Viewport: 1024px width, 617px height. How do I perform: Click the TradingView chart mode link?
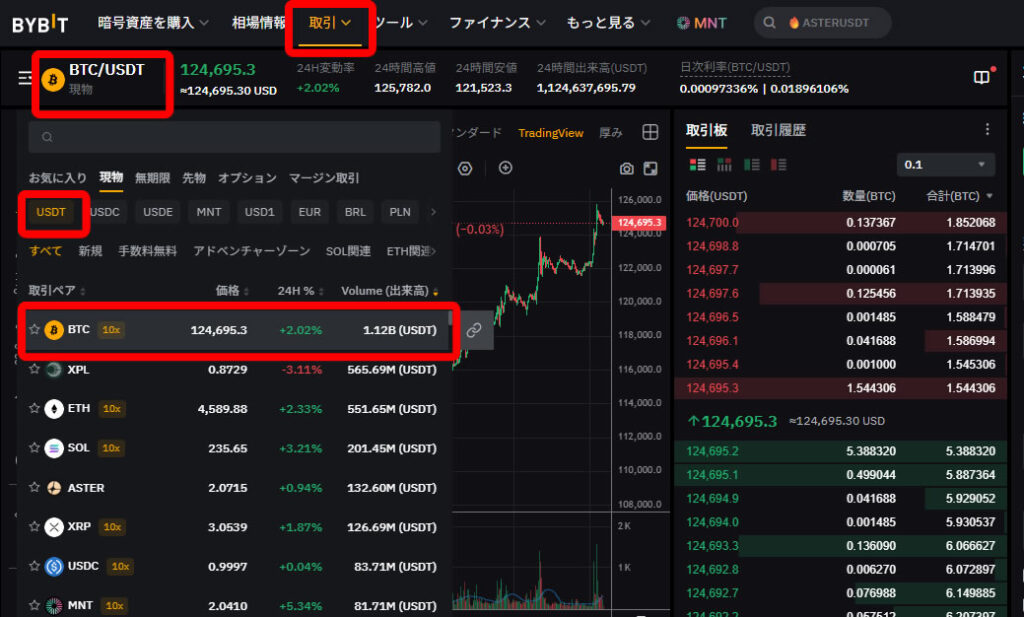[x=550, y=133]
